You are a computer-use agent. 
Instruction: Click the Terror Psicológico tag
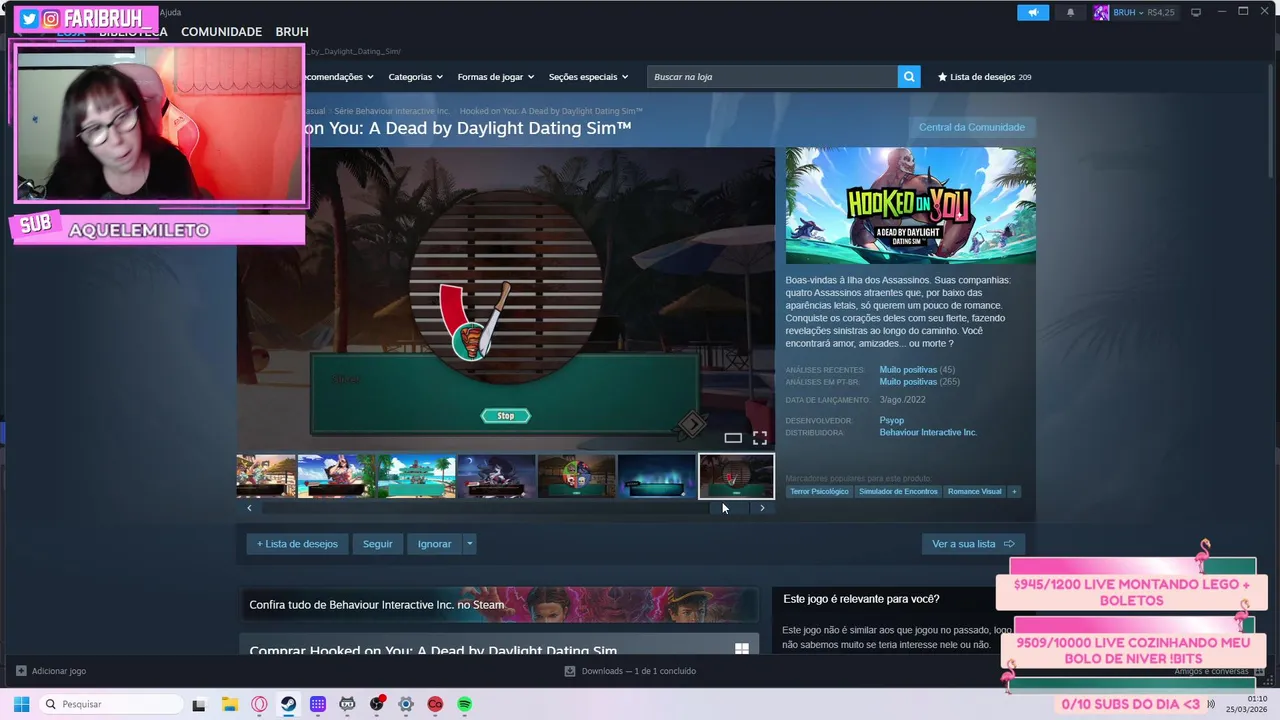(819, 491)
